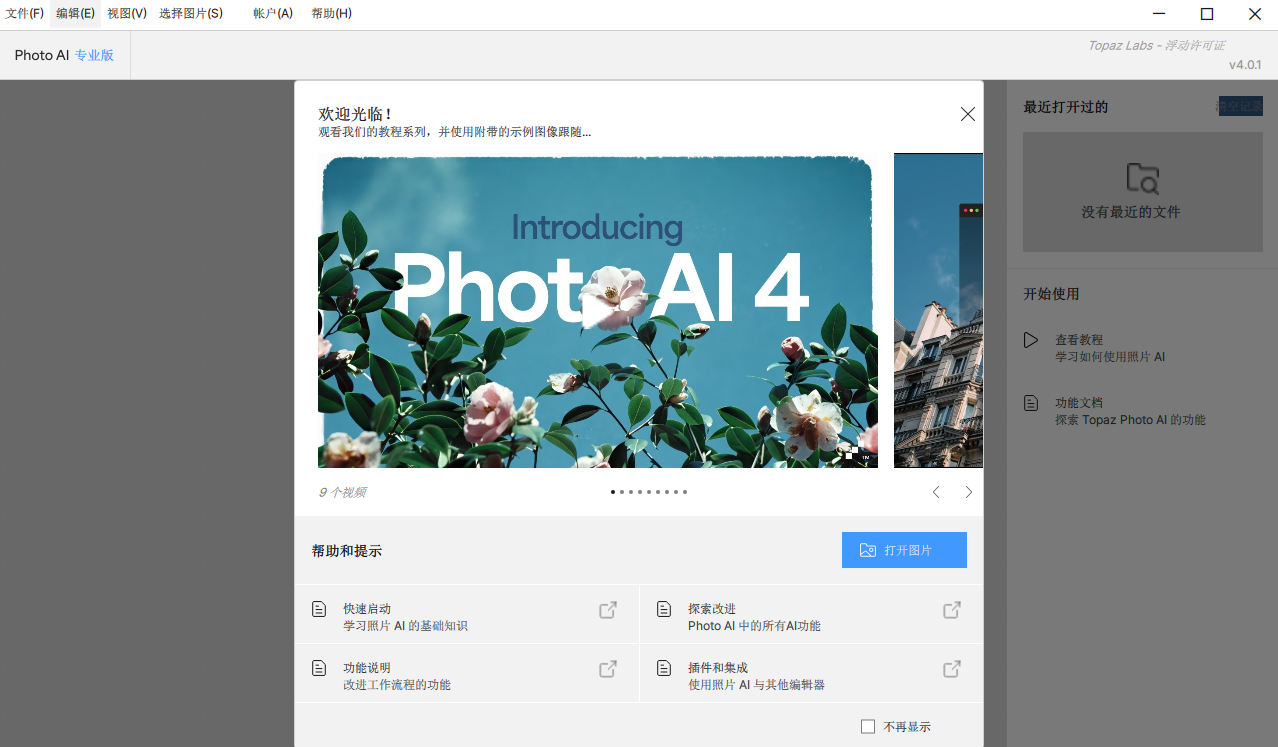The height and width of the screenshot is (747, 1278).
Task: Open external link icon for 插件和集成
Action: point(952,669)
